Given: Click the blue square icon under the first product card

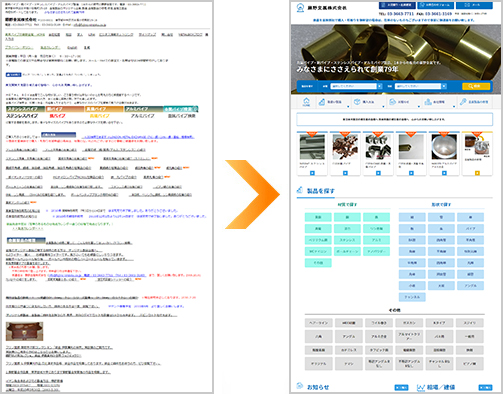Looking at the screenshot, I should coord(312,173).
